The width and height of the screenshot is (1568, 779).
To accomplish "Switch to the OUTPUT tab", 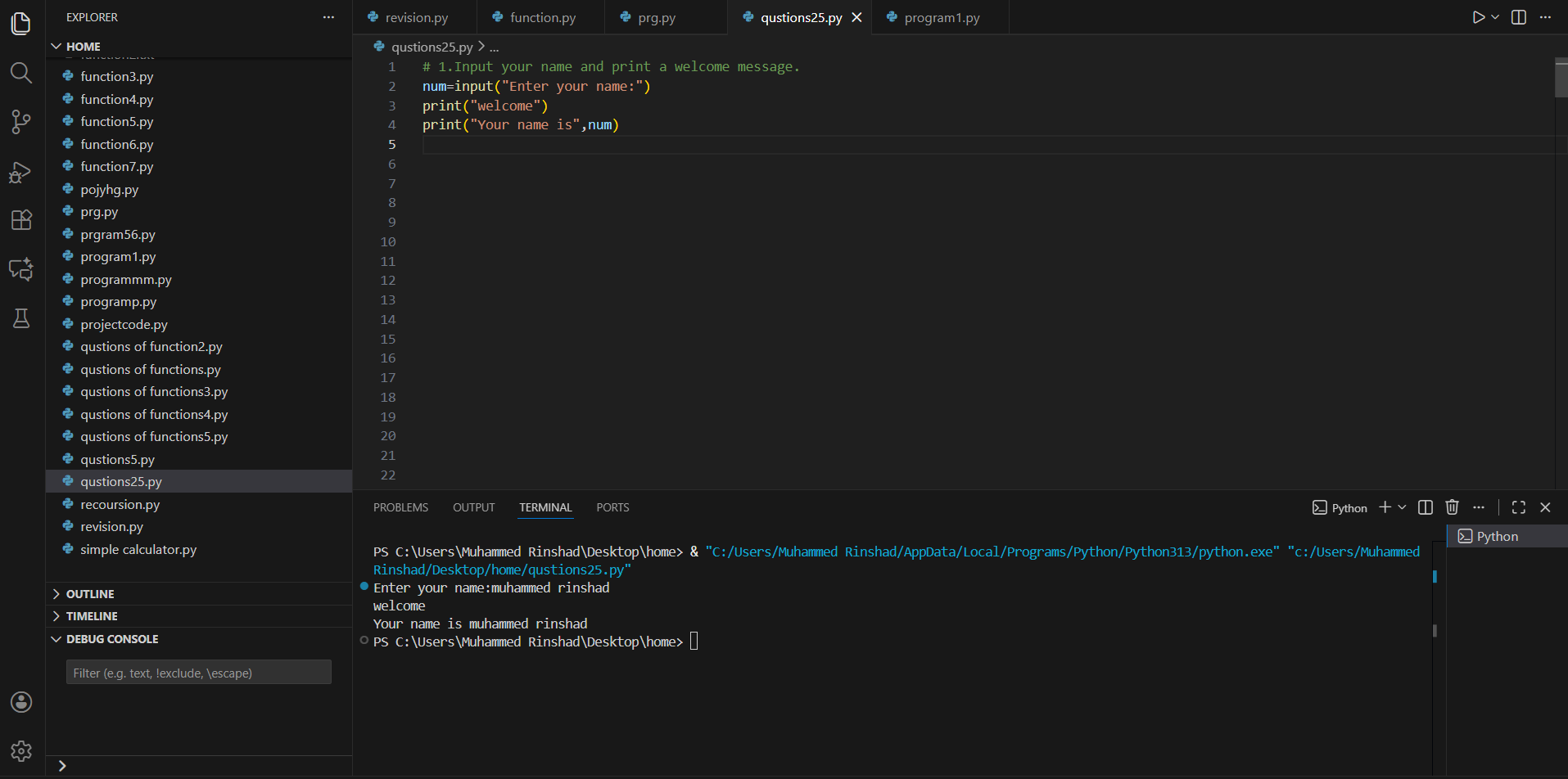I will click(x=473, y=507).
